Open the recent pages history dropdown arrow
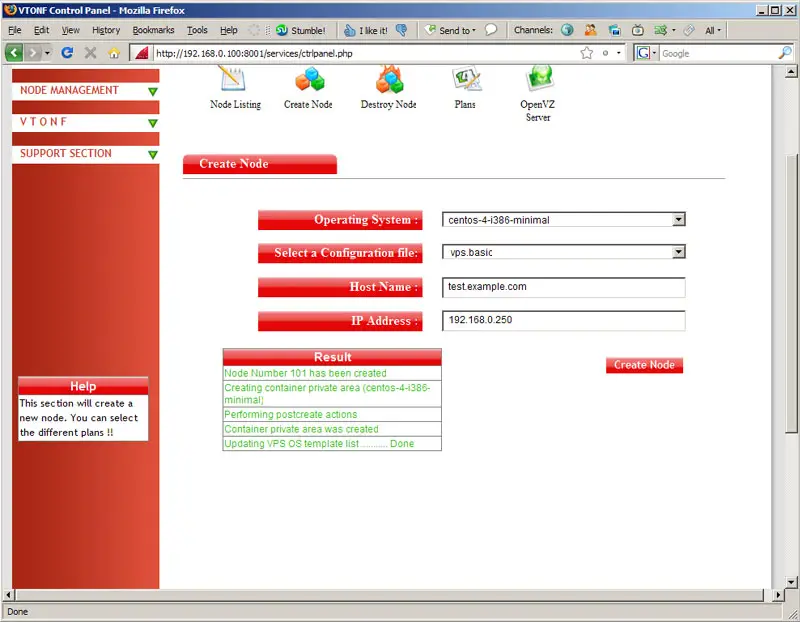This screenshot has height=622, width=800. coord(47,53)
